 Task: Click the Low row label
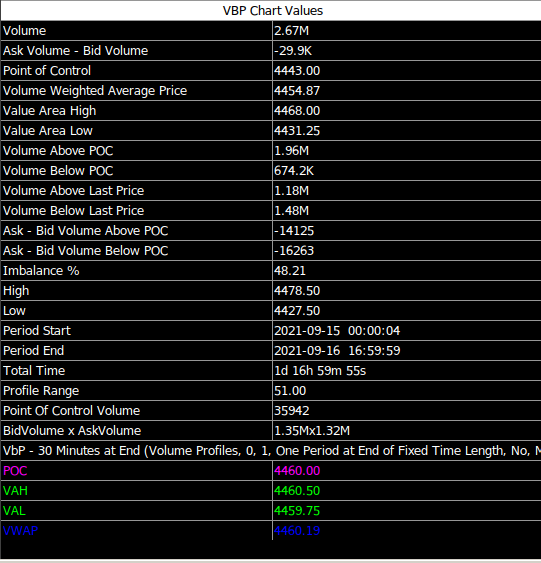click(x=14, y=311)
